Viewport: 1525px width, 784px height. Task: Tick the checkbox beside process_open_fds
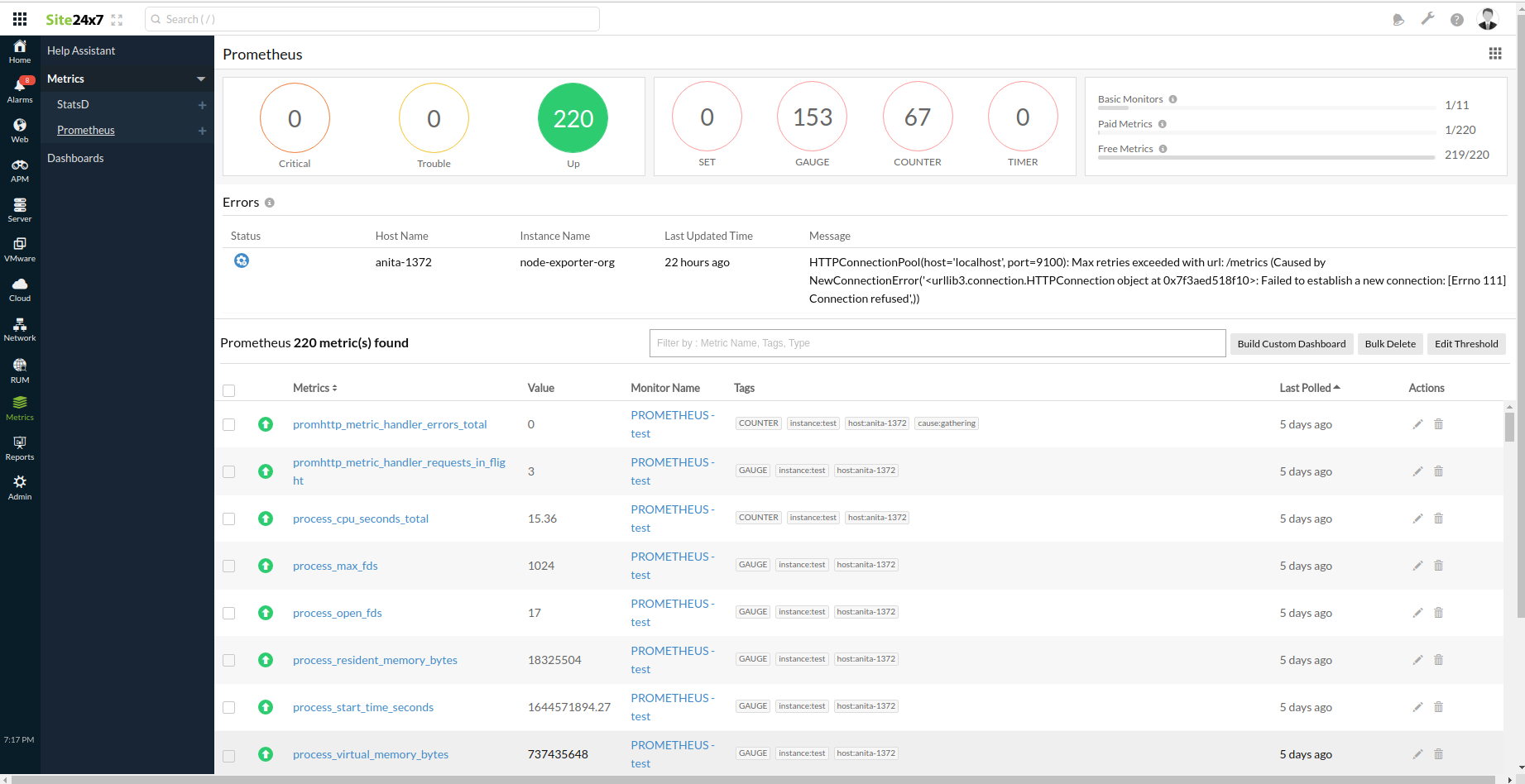[x=228, y=613]
